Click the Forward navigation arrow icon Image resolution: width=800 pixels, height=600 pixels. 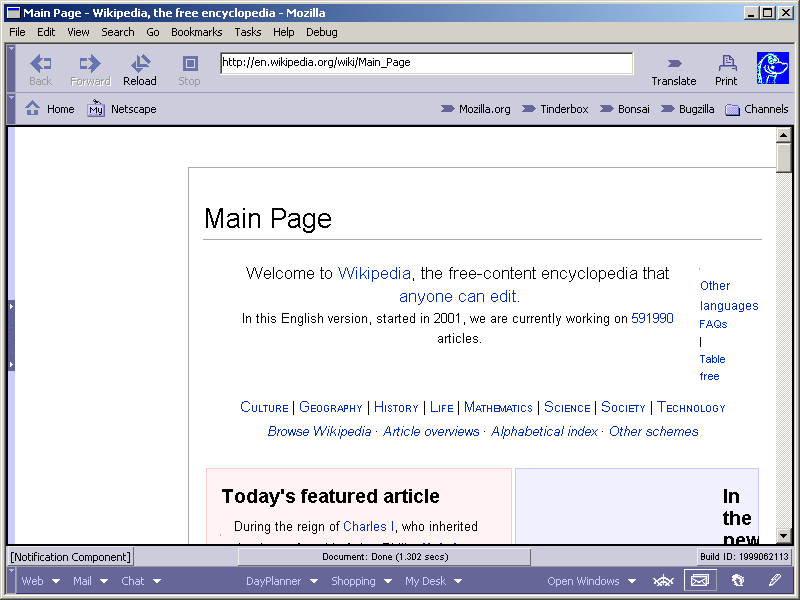pyautogui.click(x=90, y=64)
